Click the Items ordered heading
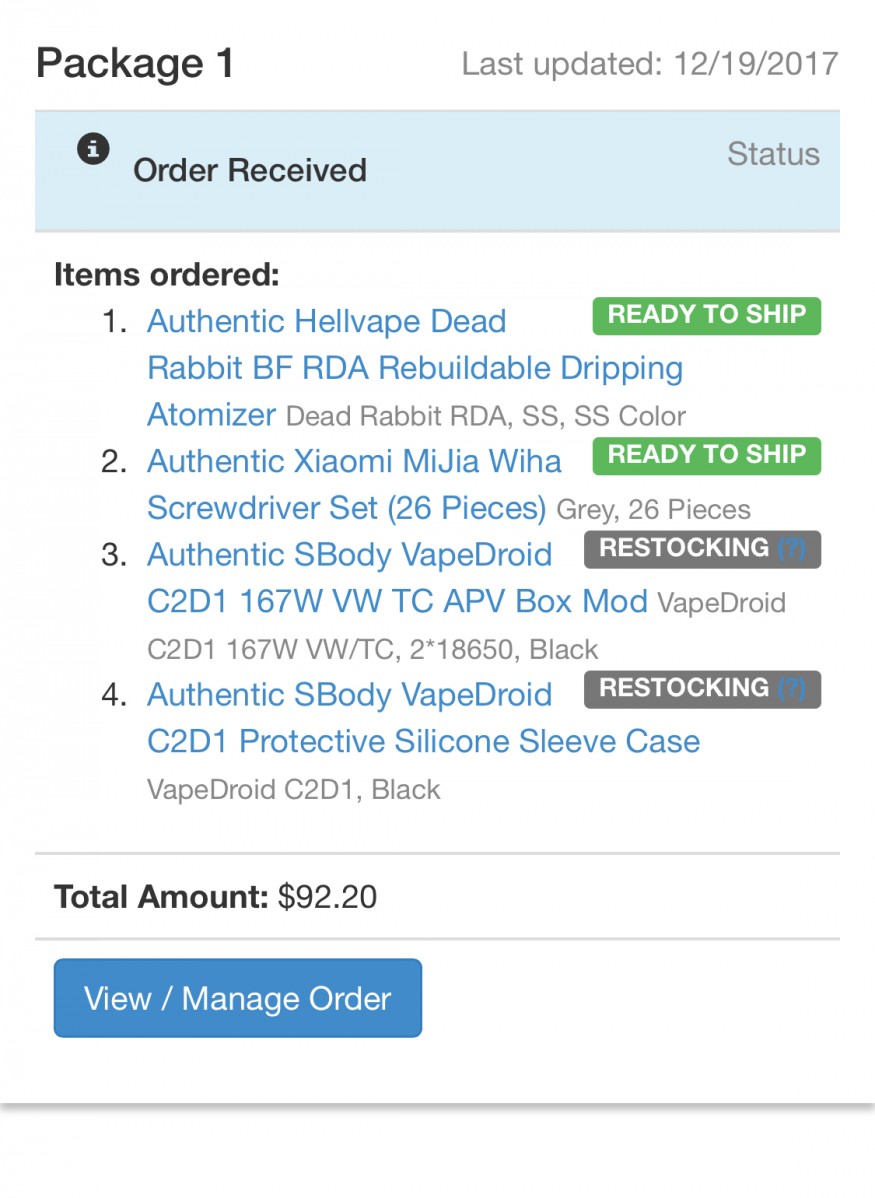 pos(167,274)
